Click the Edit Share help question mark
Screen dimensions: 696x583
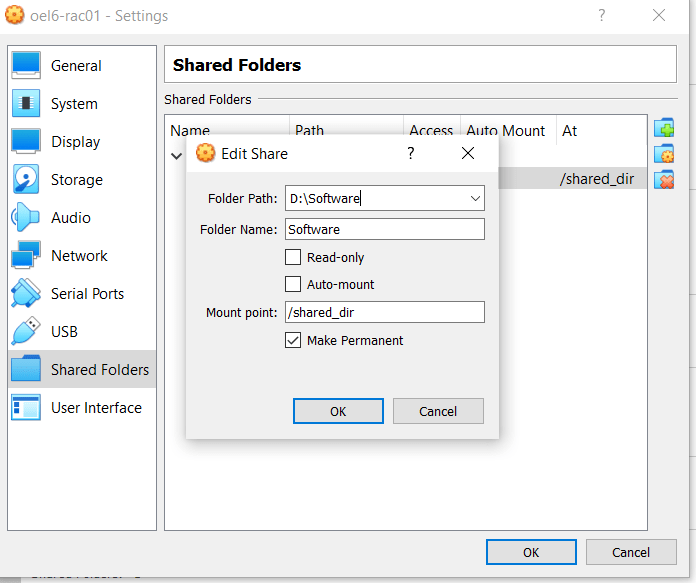[411, 153]
